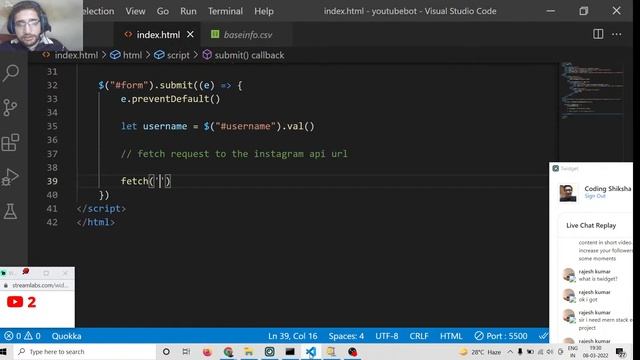Click the taskbar search box

85,352
